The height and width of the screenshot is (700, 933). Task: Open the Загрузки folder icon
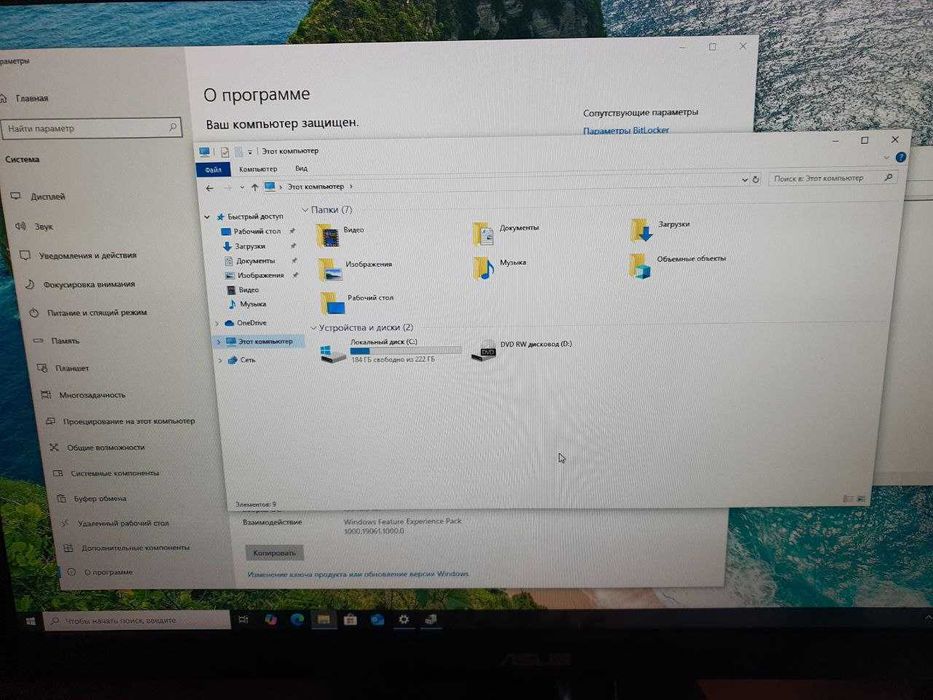pyautogui.click(x=641, y=230)
